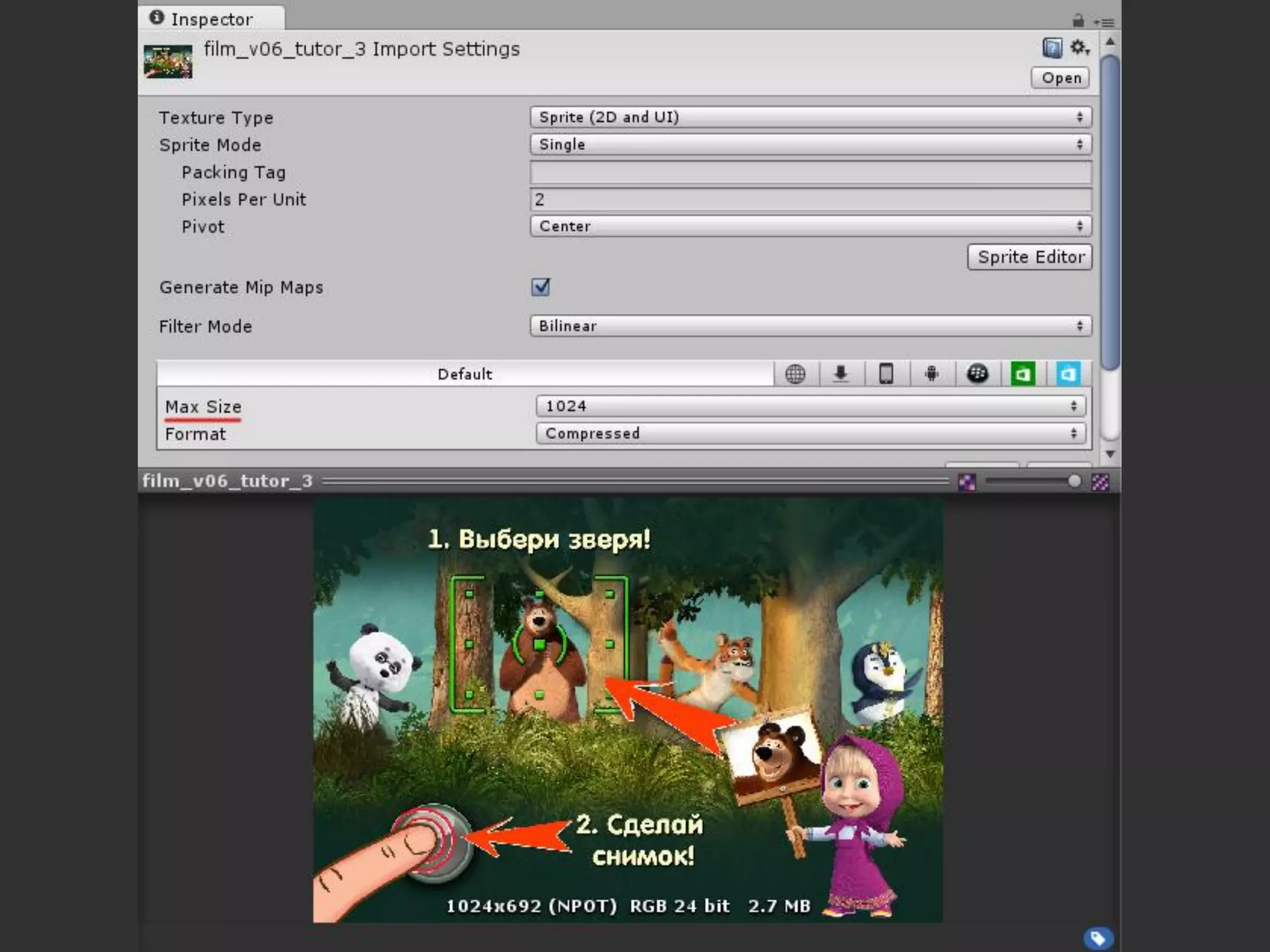Image resolution: width=1270 pixels, height=952 pixels.
Task: Switch to the Default platform tab
Action: 464,374
